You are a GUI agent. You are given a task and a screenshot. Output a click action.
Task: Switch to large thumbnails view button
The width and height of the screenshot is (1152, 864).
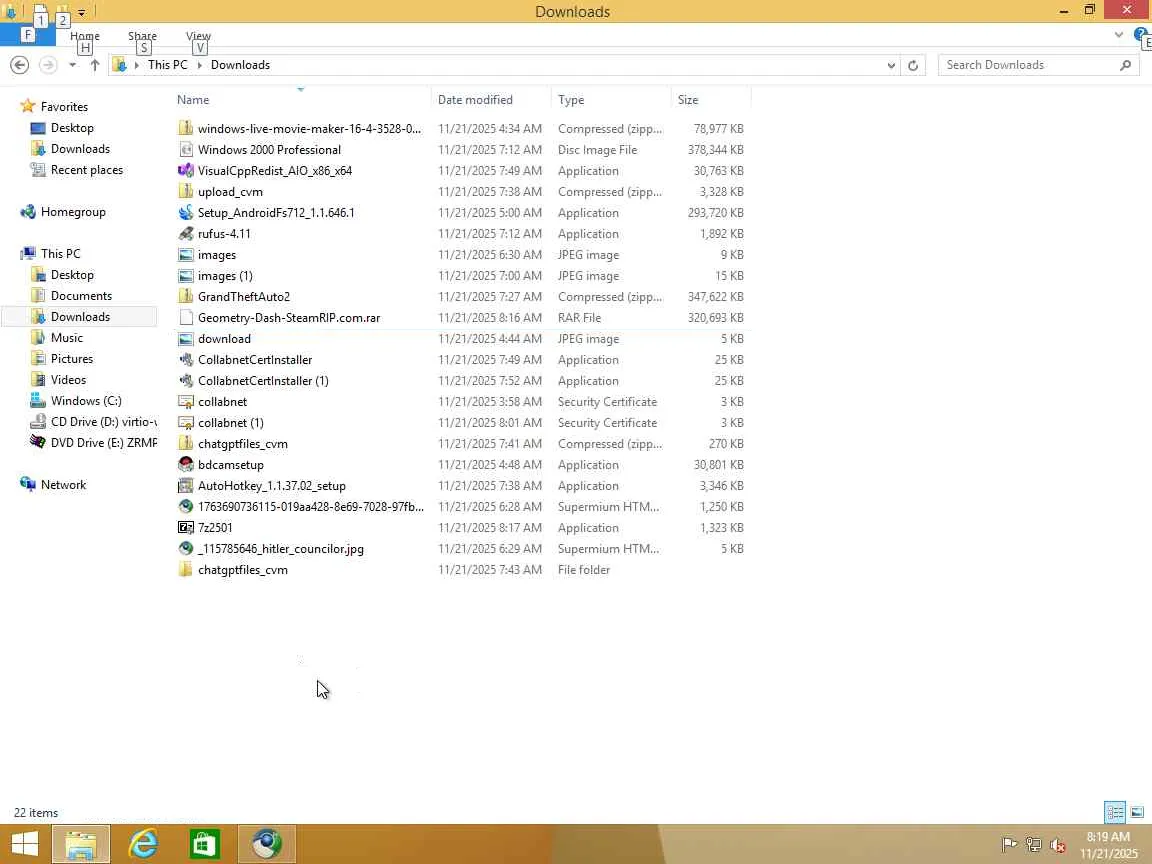tap(1137, 812)
